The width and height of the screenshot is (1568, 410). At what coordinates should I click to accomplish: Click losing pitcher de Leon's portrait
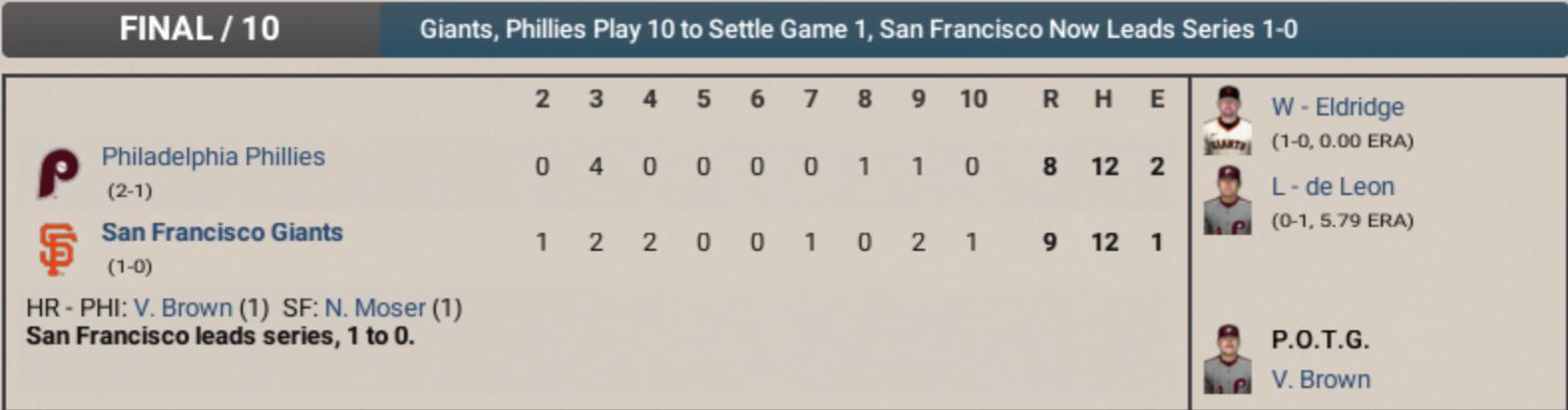pos(1228,201)
